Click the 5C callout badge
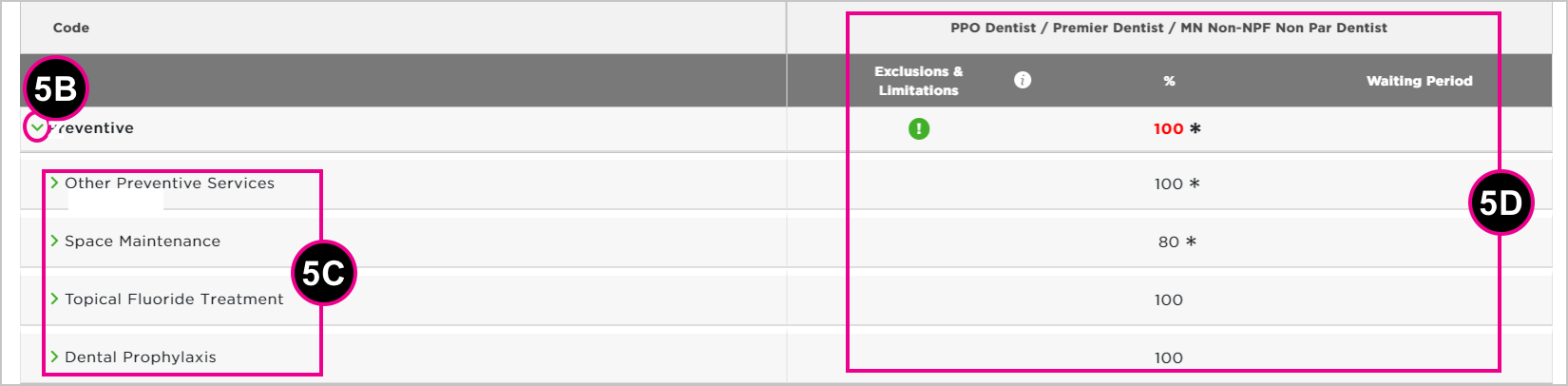Screen dimensions: 1568x386 point(323,273)
